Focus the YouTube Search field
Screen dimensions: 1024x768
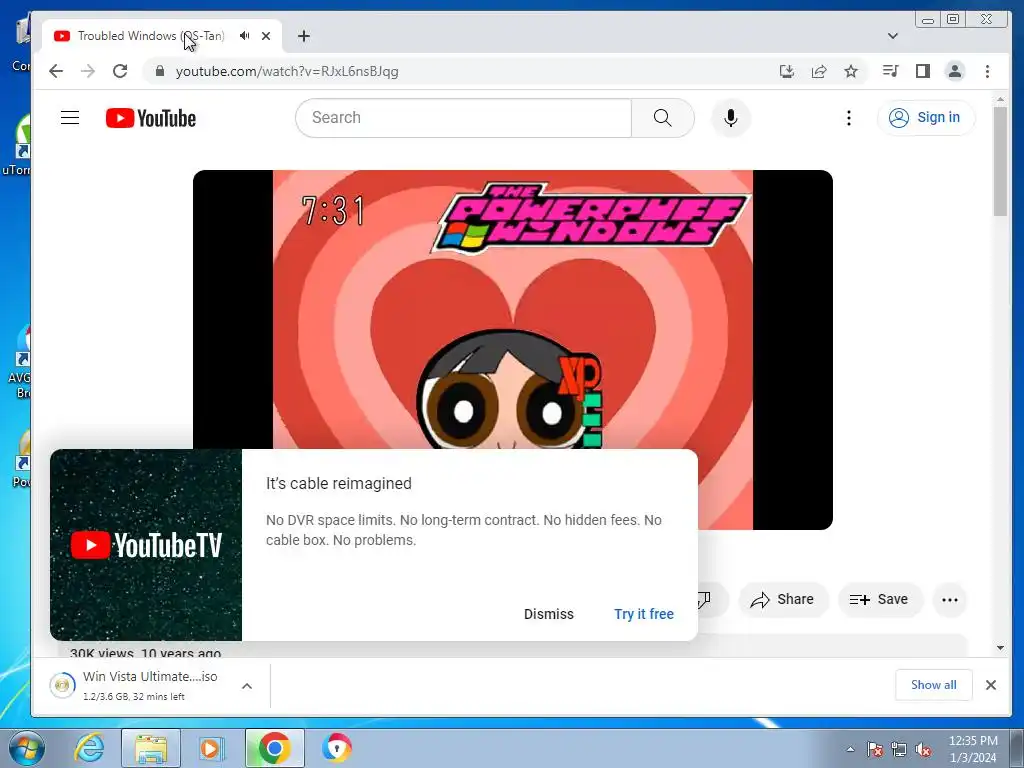[464, 118]
